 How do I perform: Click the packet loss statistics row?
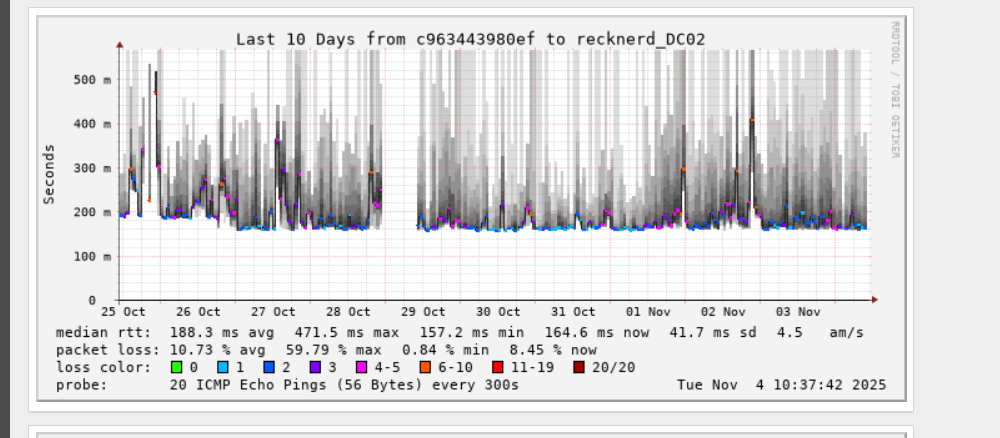coord(326,350)
